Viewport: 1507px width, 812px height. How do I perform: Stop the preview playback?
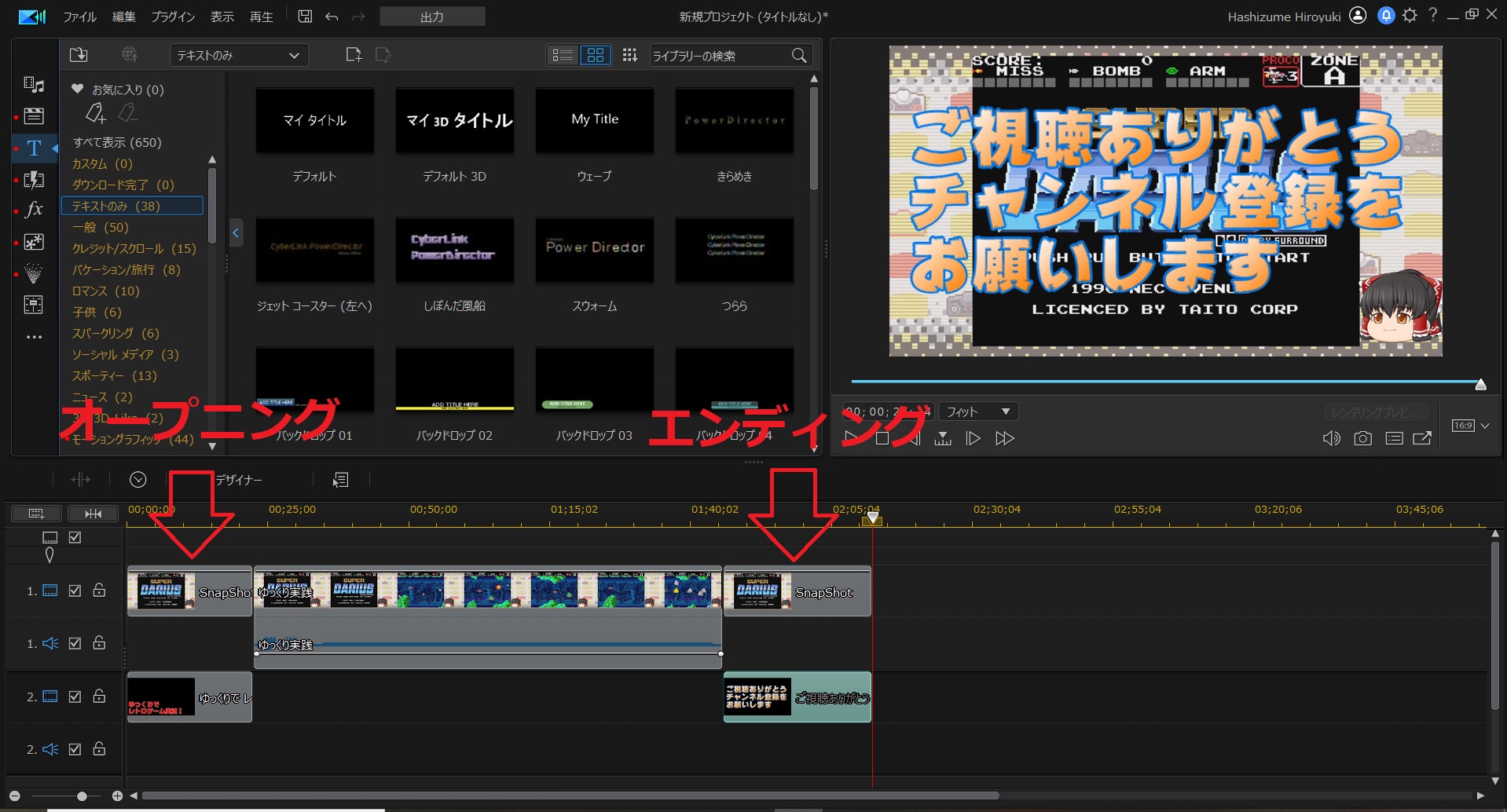882,438
